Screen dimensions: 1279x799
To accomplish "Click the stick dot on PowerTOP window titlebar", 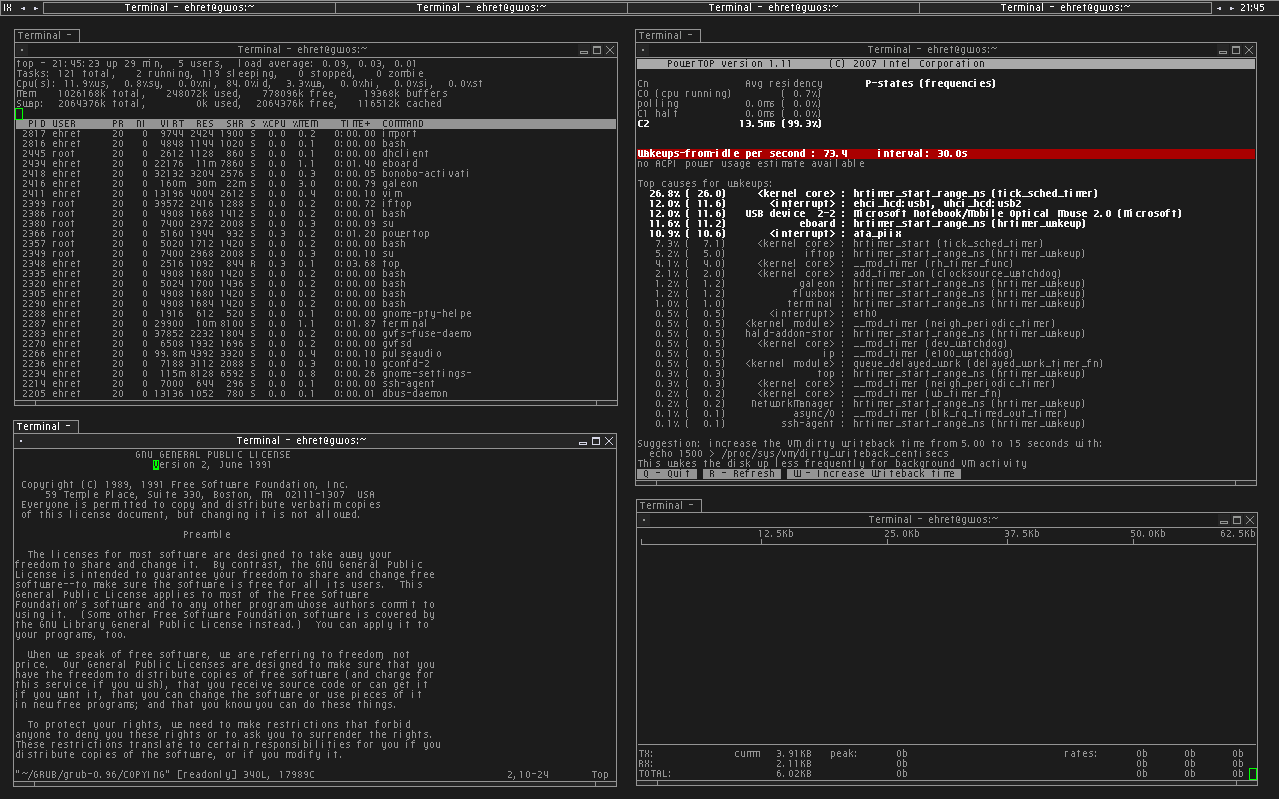I will [x=644, y=50].
